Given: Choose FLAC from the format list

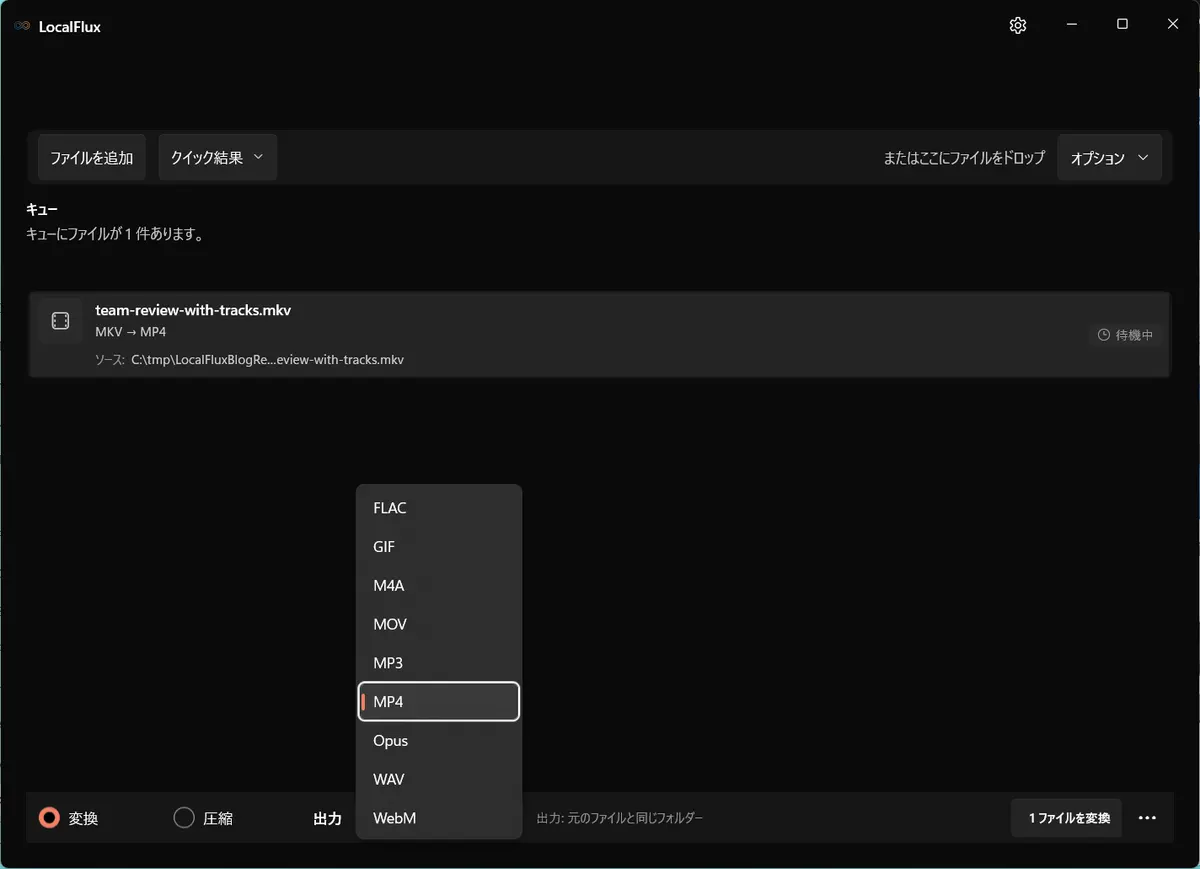Looking at the screenshot, I should [x=439, y=508].
